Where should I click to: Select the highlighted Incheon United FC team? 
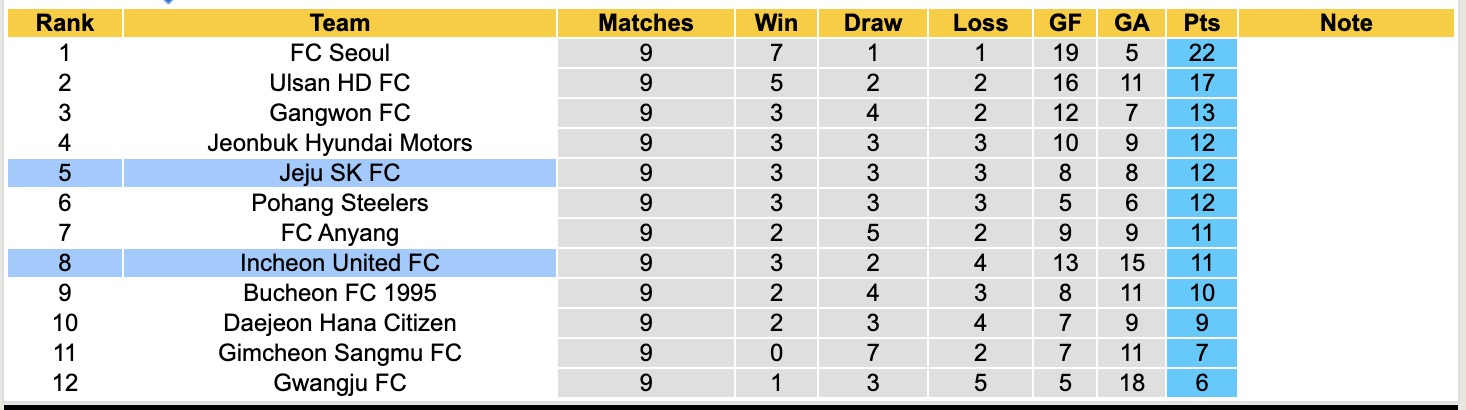[340, 263]
